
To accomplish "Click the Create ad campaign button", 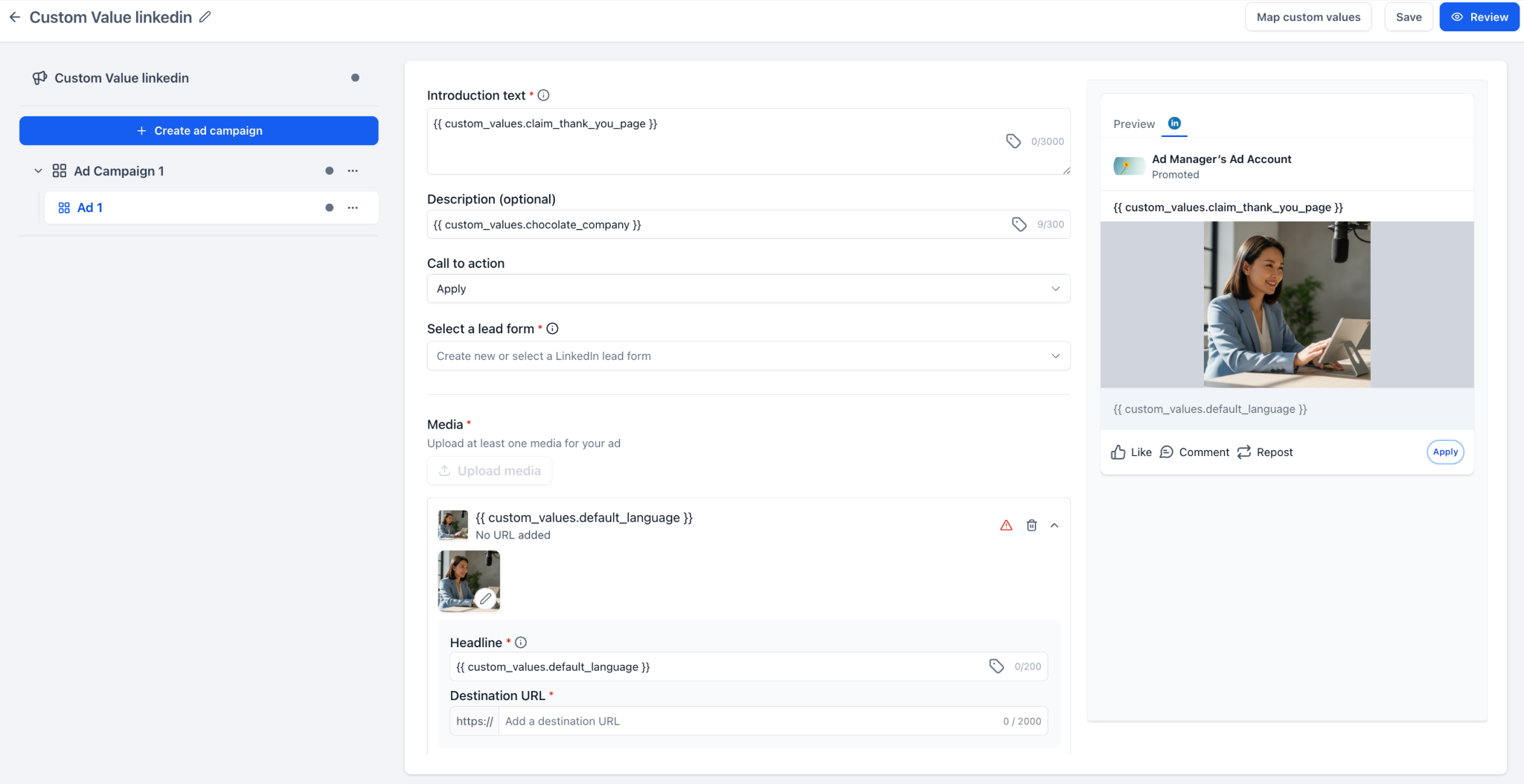I will click(x=199, y=131).
